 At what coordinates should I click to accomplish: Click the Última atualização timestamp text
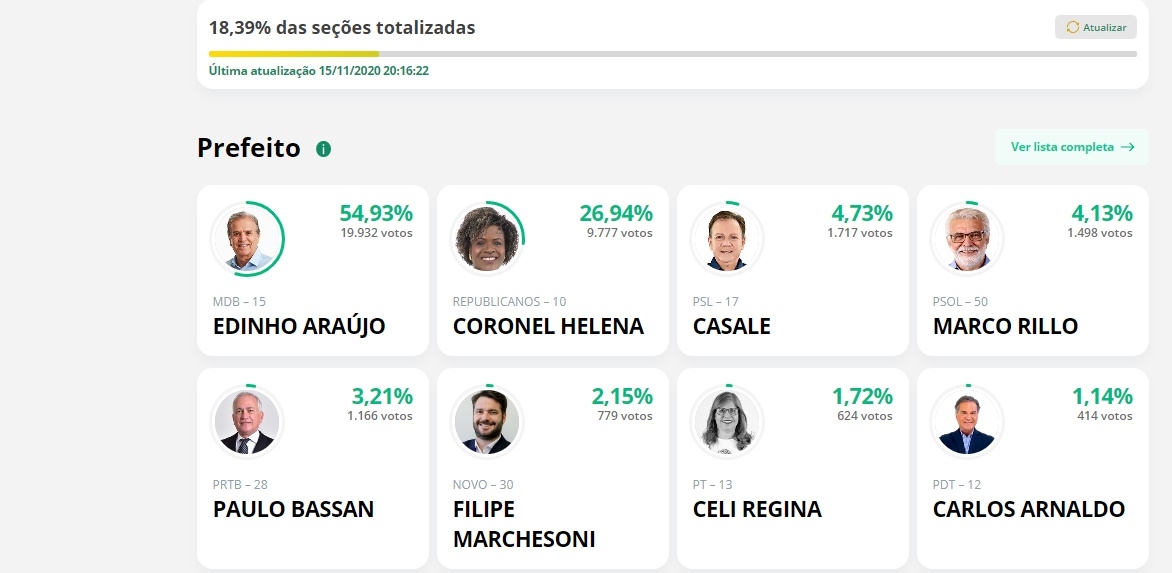319,71
